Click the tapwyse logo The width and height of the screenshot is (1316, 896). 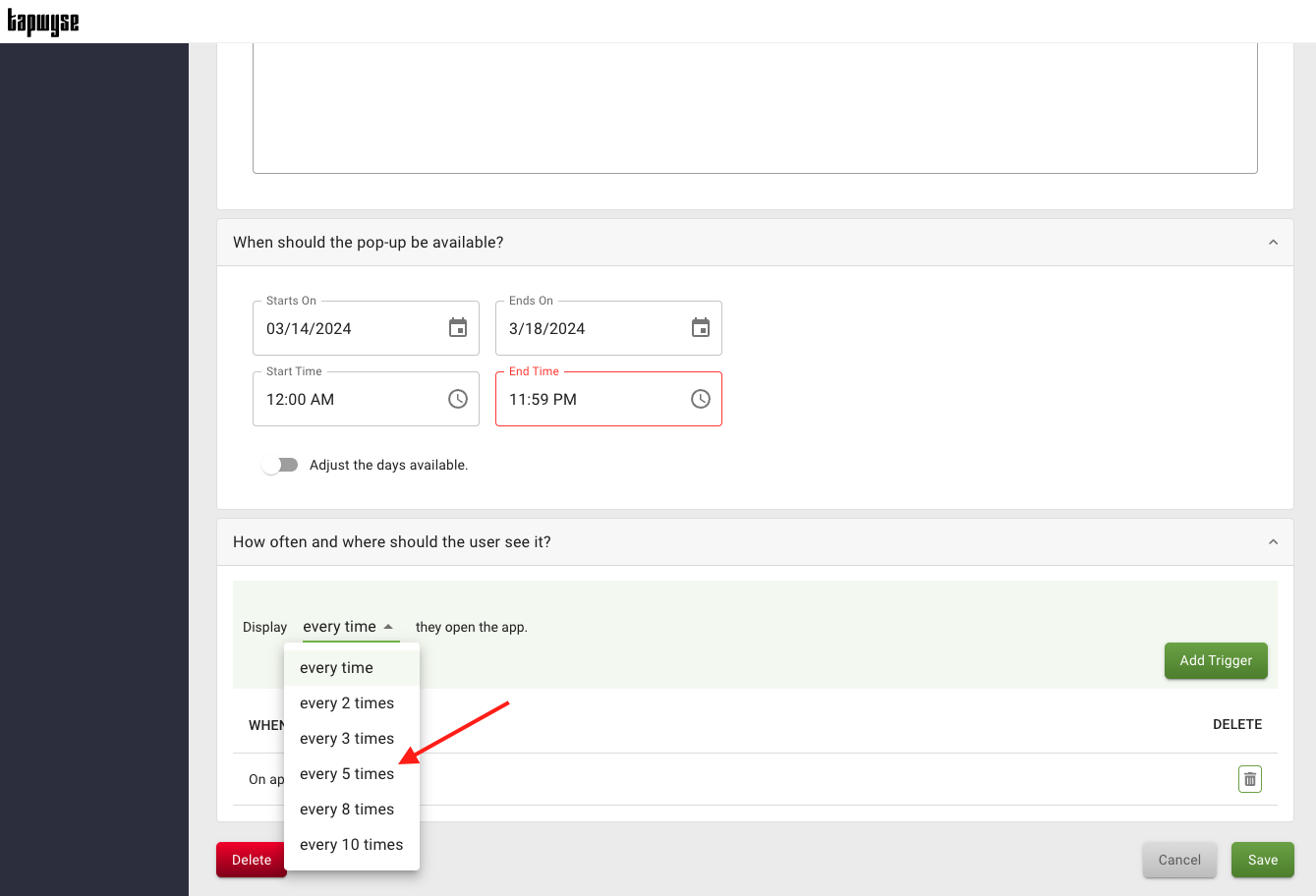coord(43,22)
